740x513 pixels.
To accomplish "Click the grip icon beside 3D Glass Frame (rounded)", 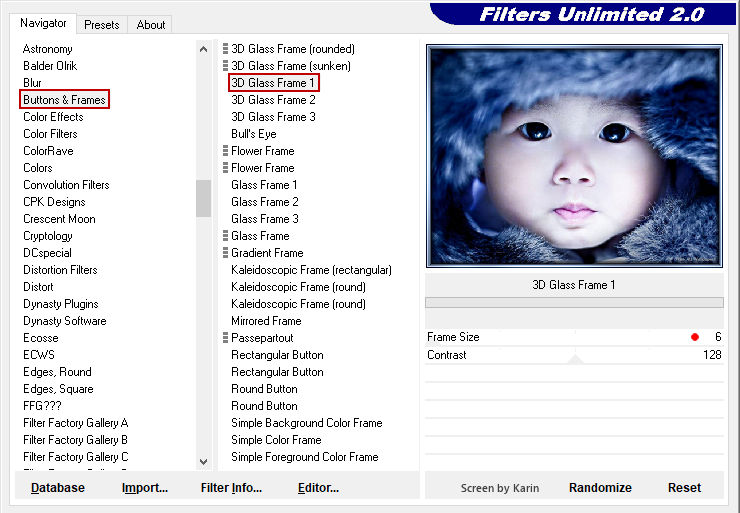I will 225,49.
